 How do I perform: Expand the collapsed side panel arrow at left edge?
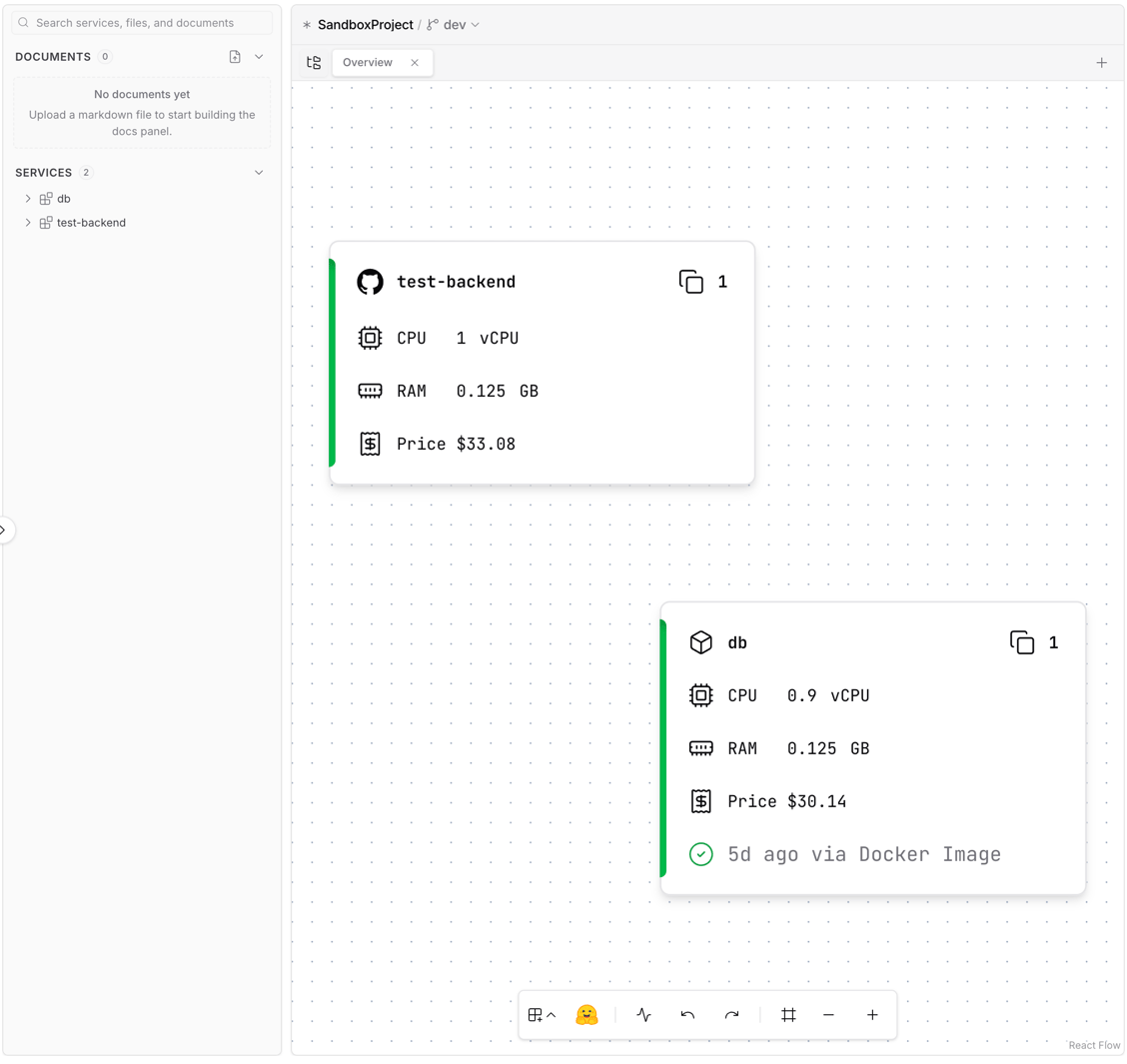click(4, 531)
